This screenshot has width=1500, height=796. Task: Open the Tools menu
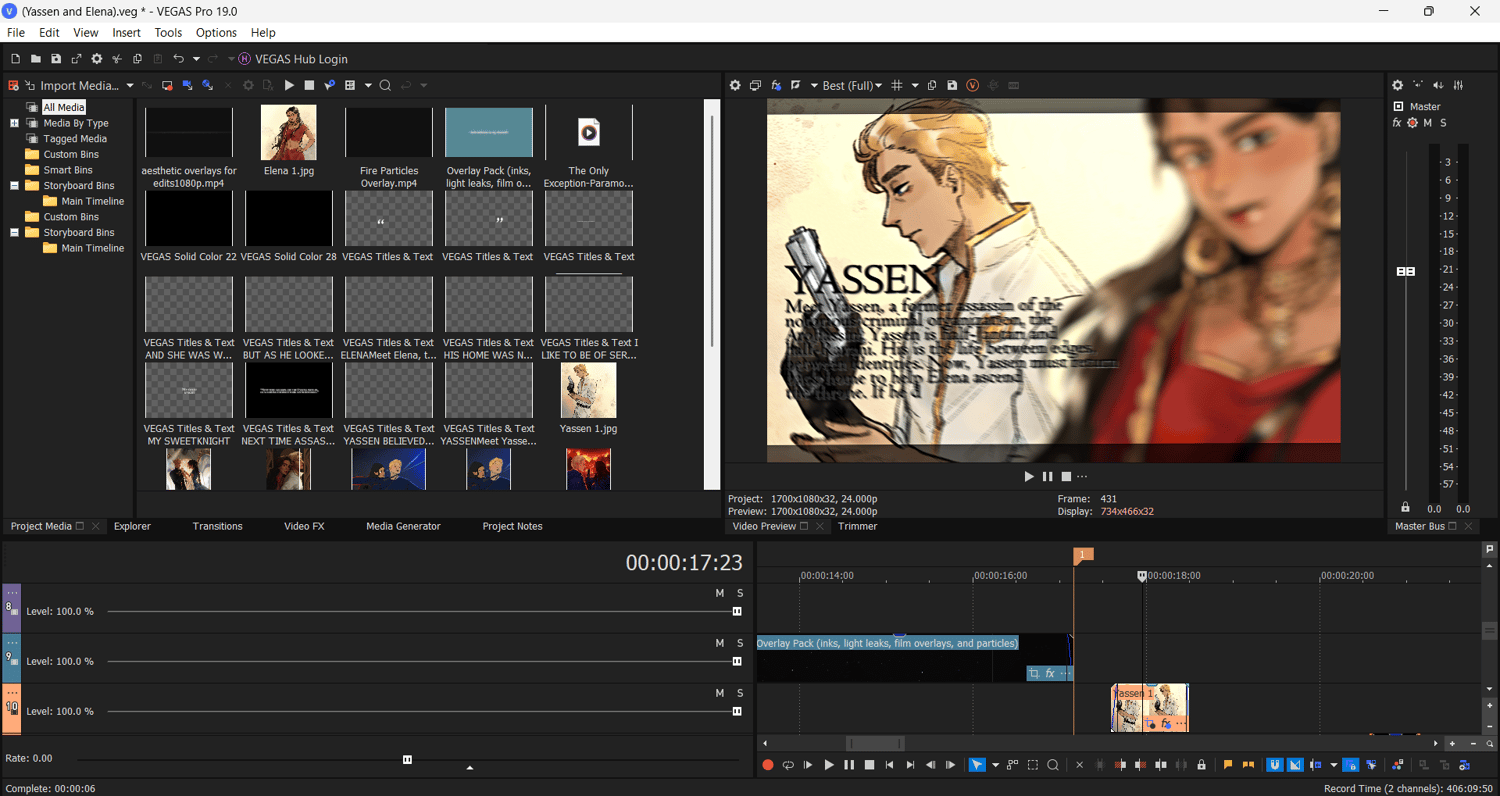tap(168, 33)
